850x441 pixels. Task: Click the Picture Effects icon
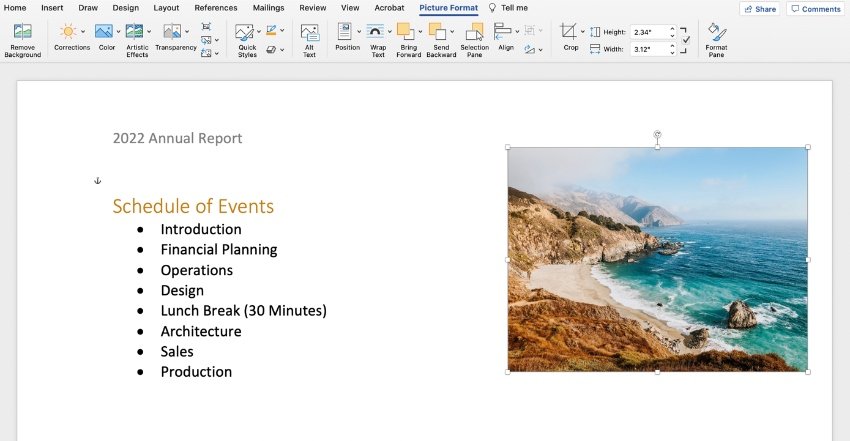pyautogui.click(x=271, y=50)
